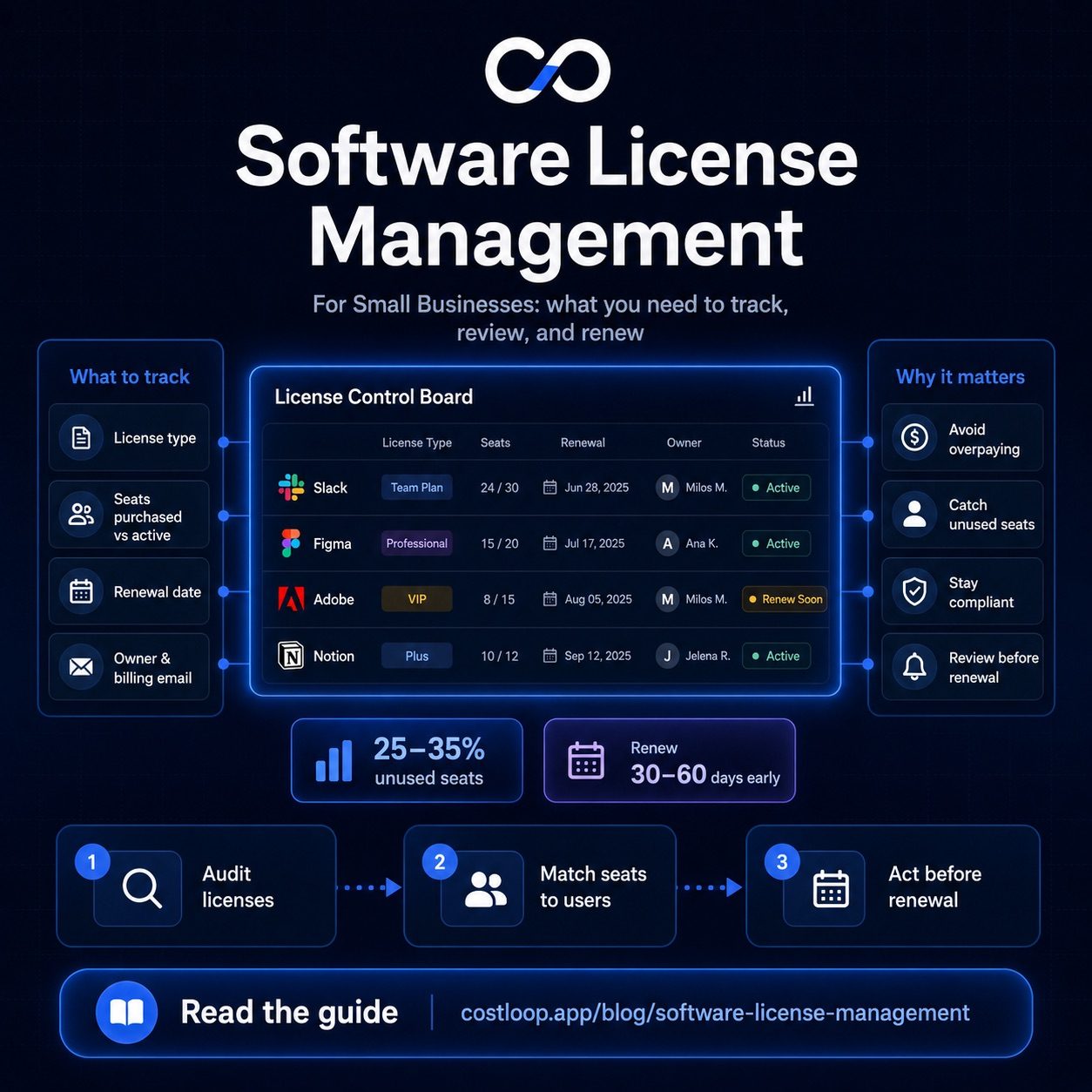Screen dimensions: 1092x1092
Task: Click the Active status for Slack
Action: coord(776,488)
